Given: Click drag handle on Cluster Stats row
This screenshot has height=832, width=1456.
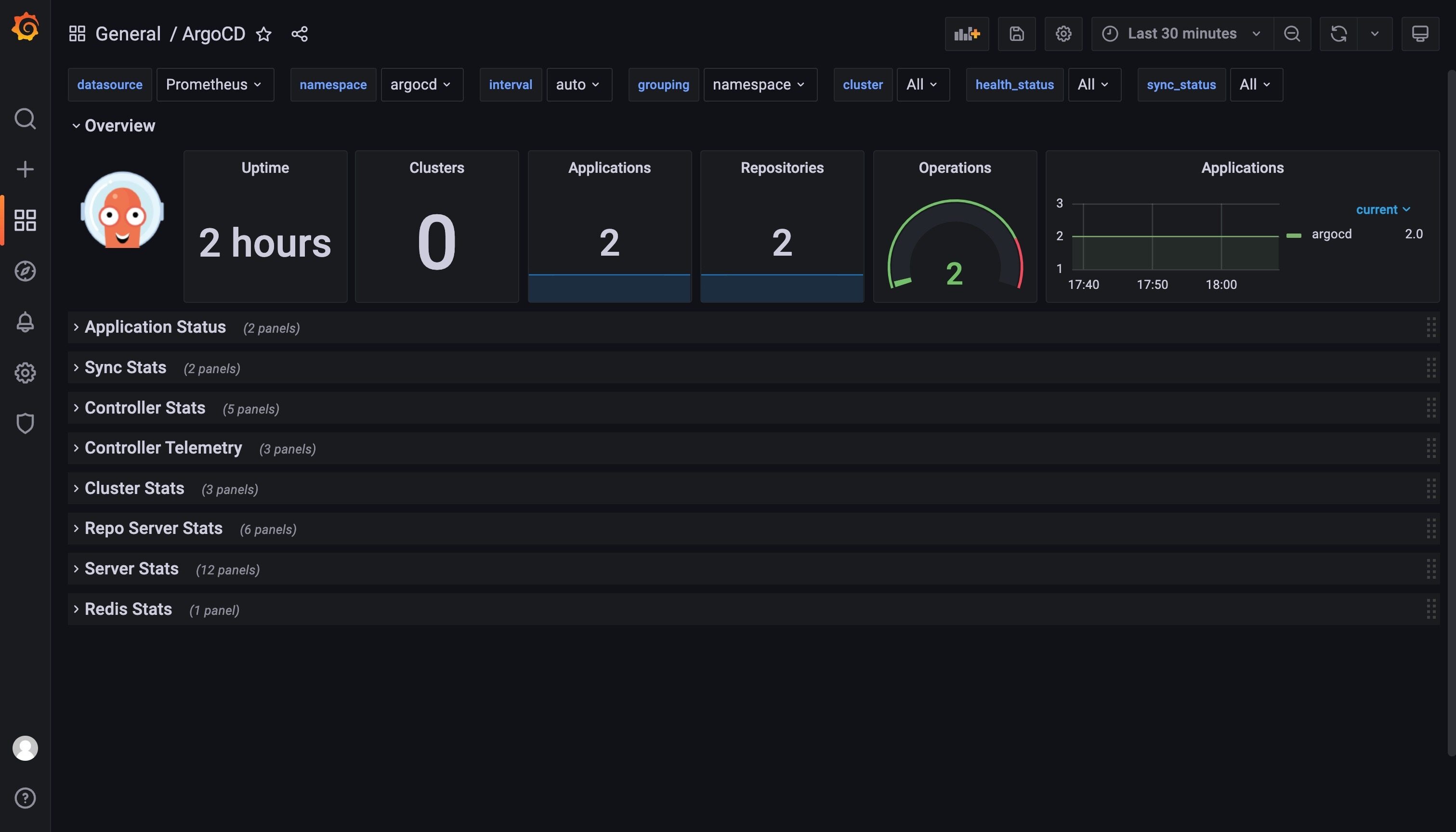Looking at the screenshot, I should point(1431,489).
